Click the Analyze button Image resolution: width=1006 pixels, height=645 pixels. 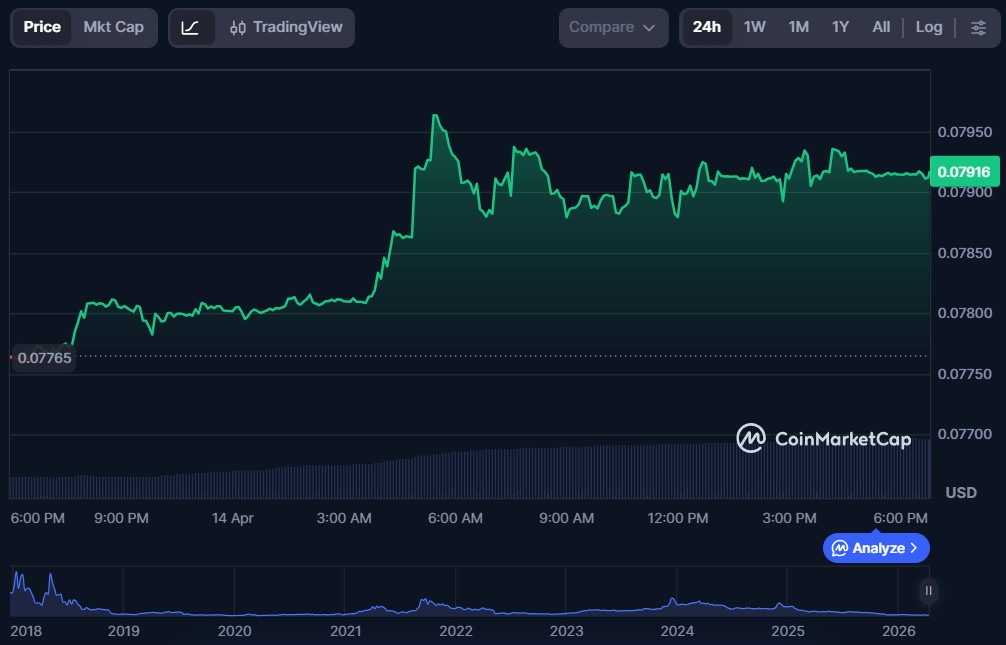click(876, 548)
